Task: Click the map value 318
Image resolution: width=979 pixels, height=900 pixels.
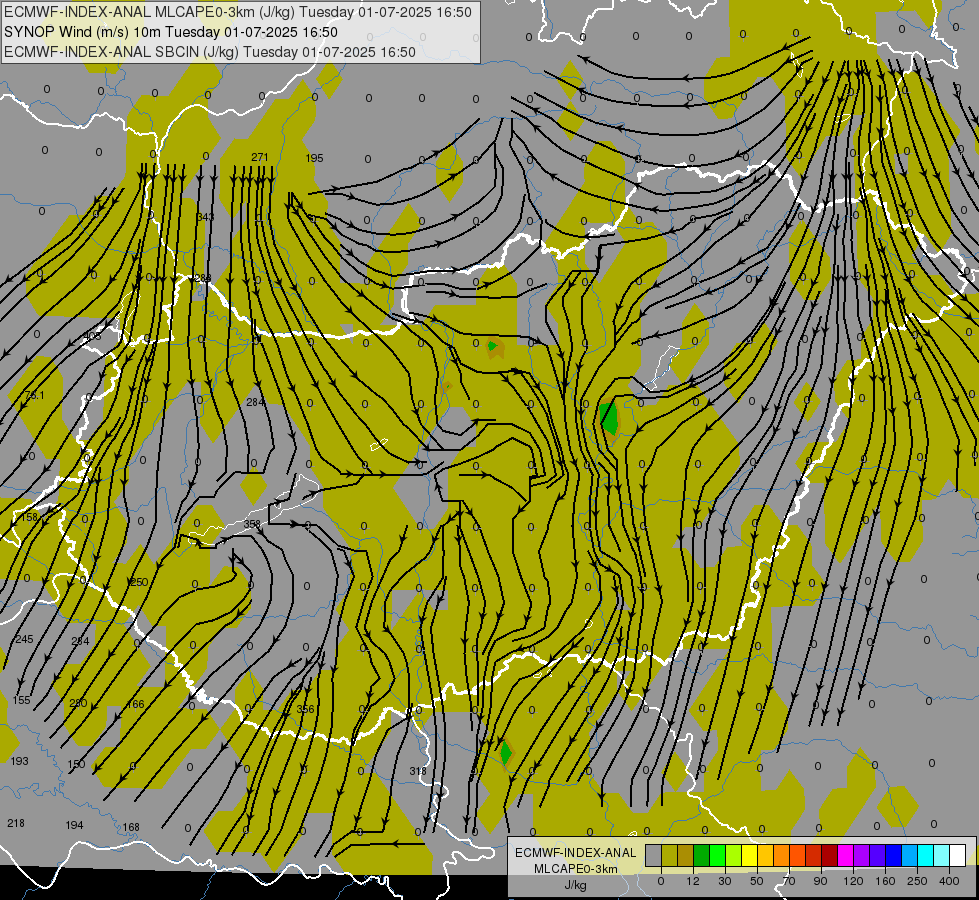Action: pos(418,771)
